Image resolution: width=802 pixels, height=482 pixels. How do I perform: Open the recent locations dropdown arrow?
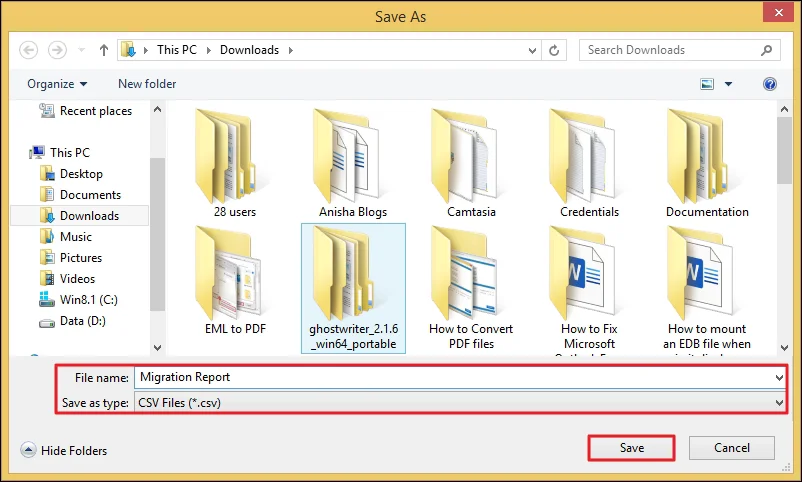(81, 50)
